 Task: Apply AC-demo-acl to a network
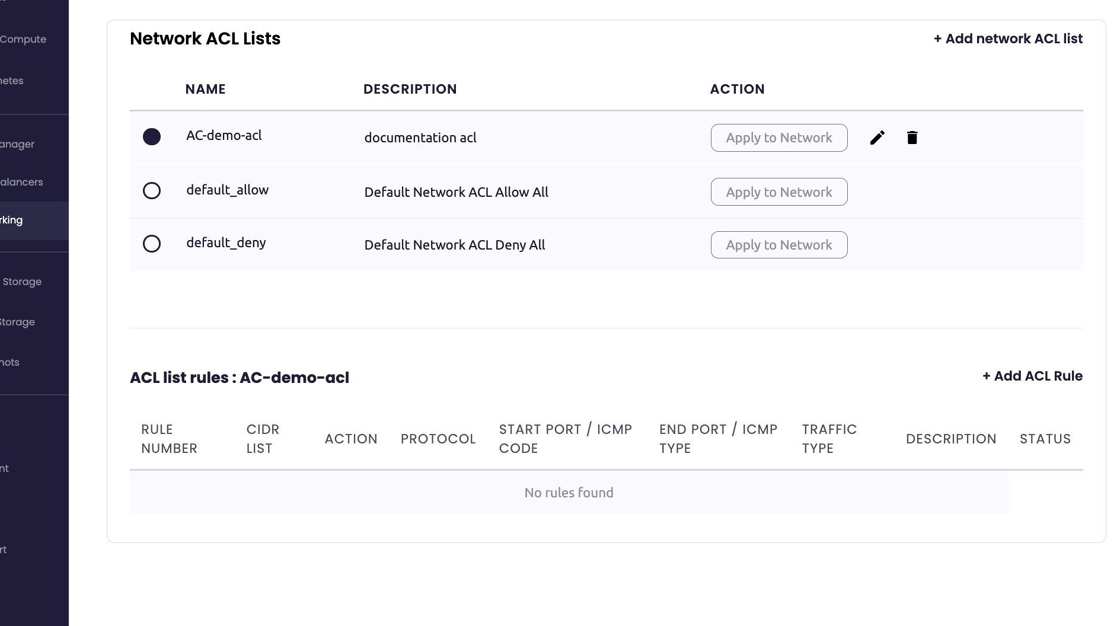click(778, 138)
